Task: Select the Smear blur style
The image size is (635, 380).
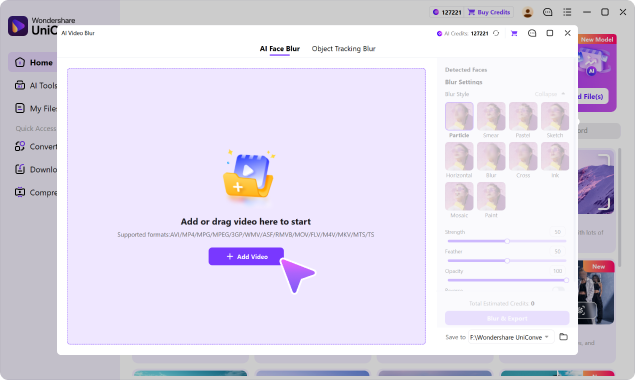Action: (491, 116)
